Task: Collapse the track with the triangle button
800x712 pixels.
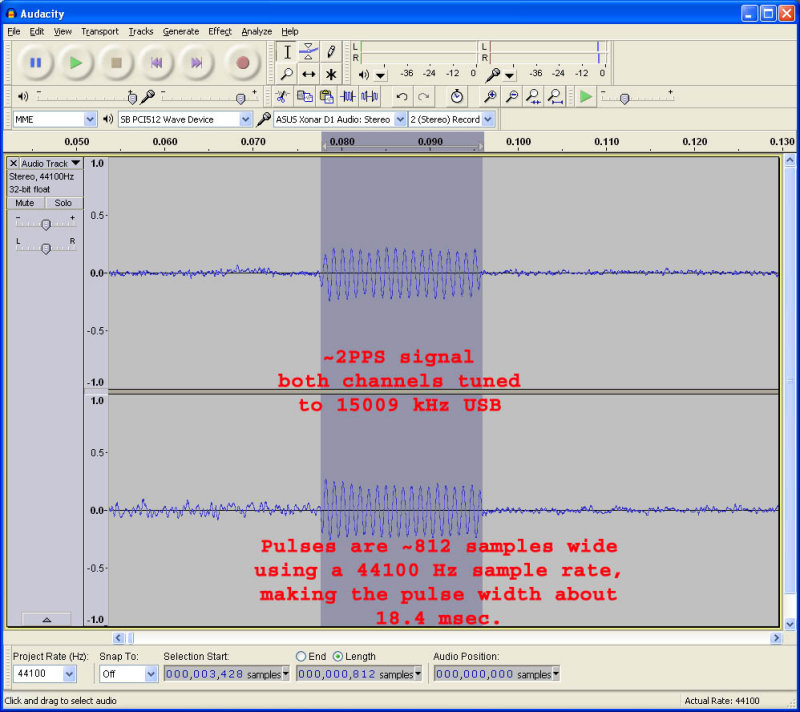Action: pyautogui.click(x=46, y=620)
